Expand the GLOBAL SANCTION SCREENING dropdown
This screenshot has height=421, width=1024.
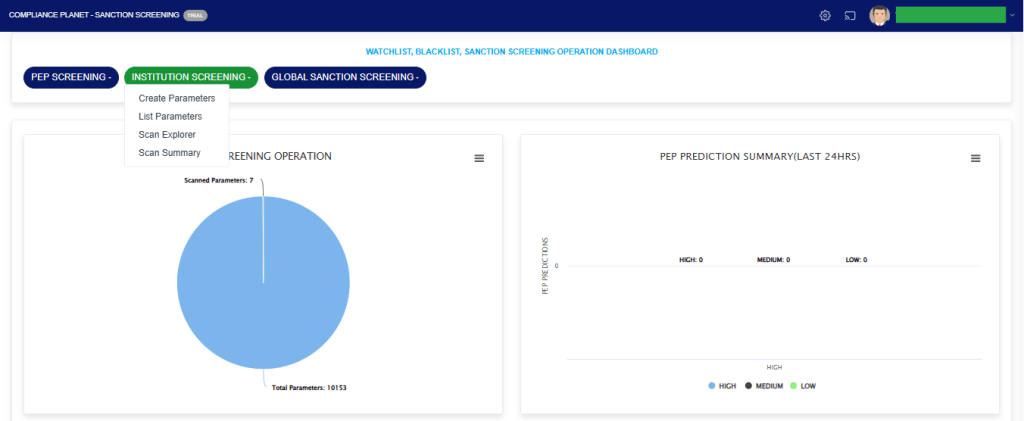click(x=345, y=77)
